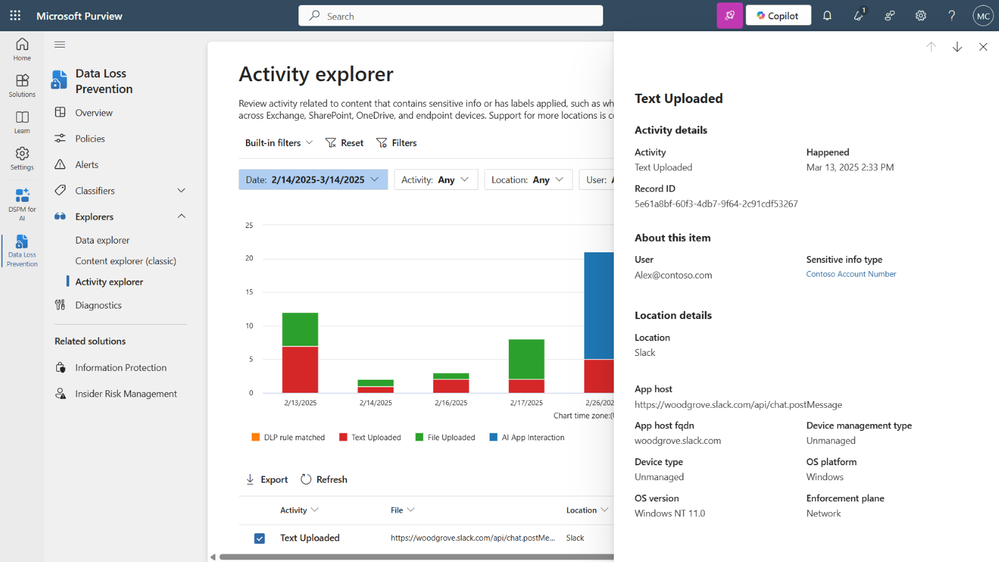Open the settings gear in top bar
Viewport: 999px width, 562px height.
coord(921,15)
